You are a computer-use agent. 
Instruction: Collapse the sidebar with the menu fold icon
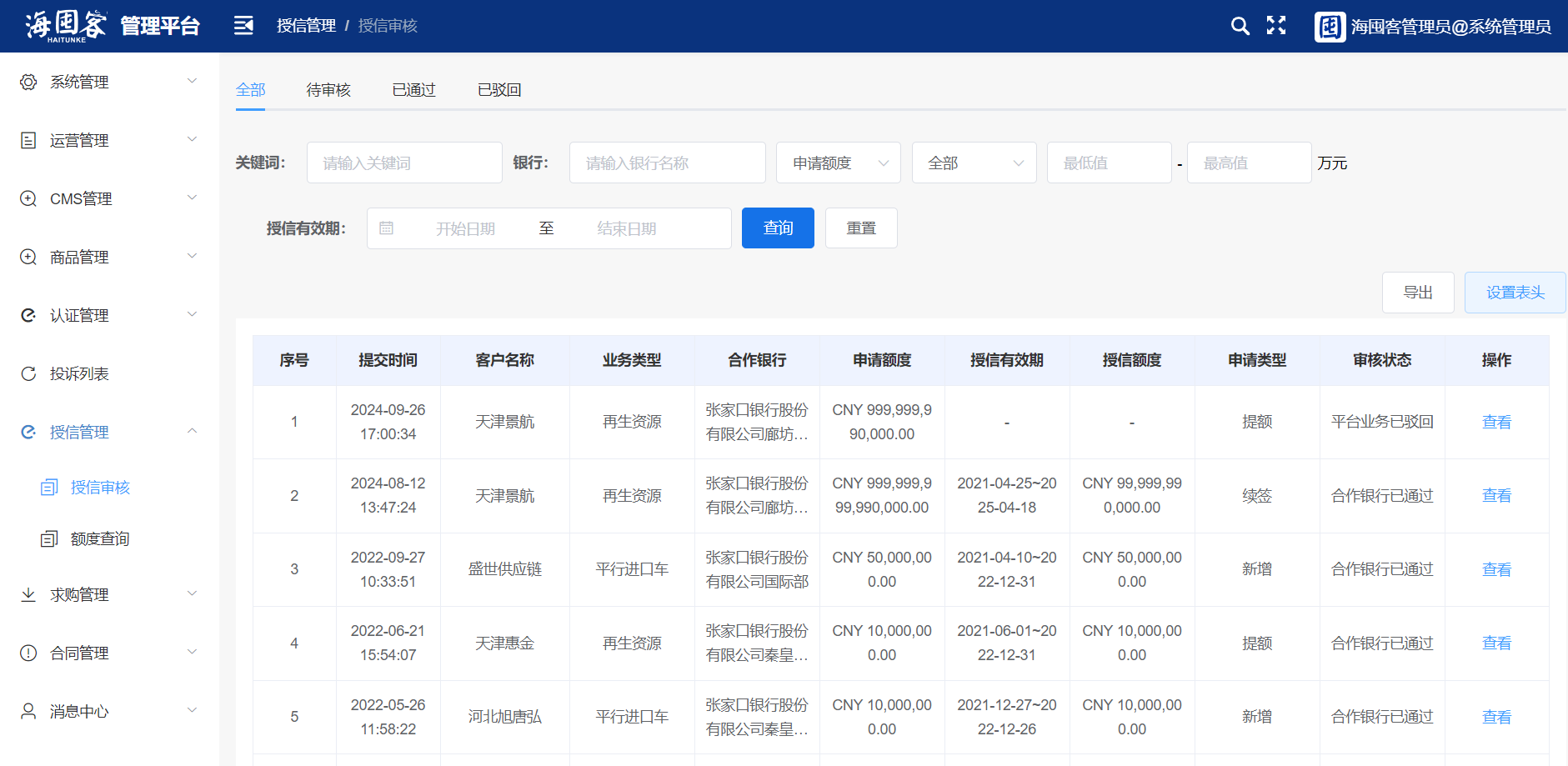click(x=243, y=26)
